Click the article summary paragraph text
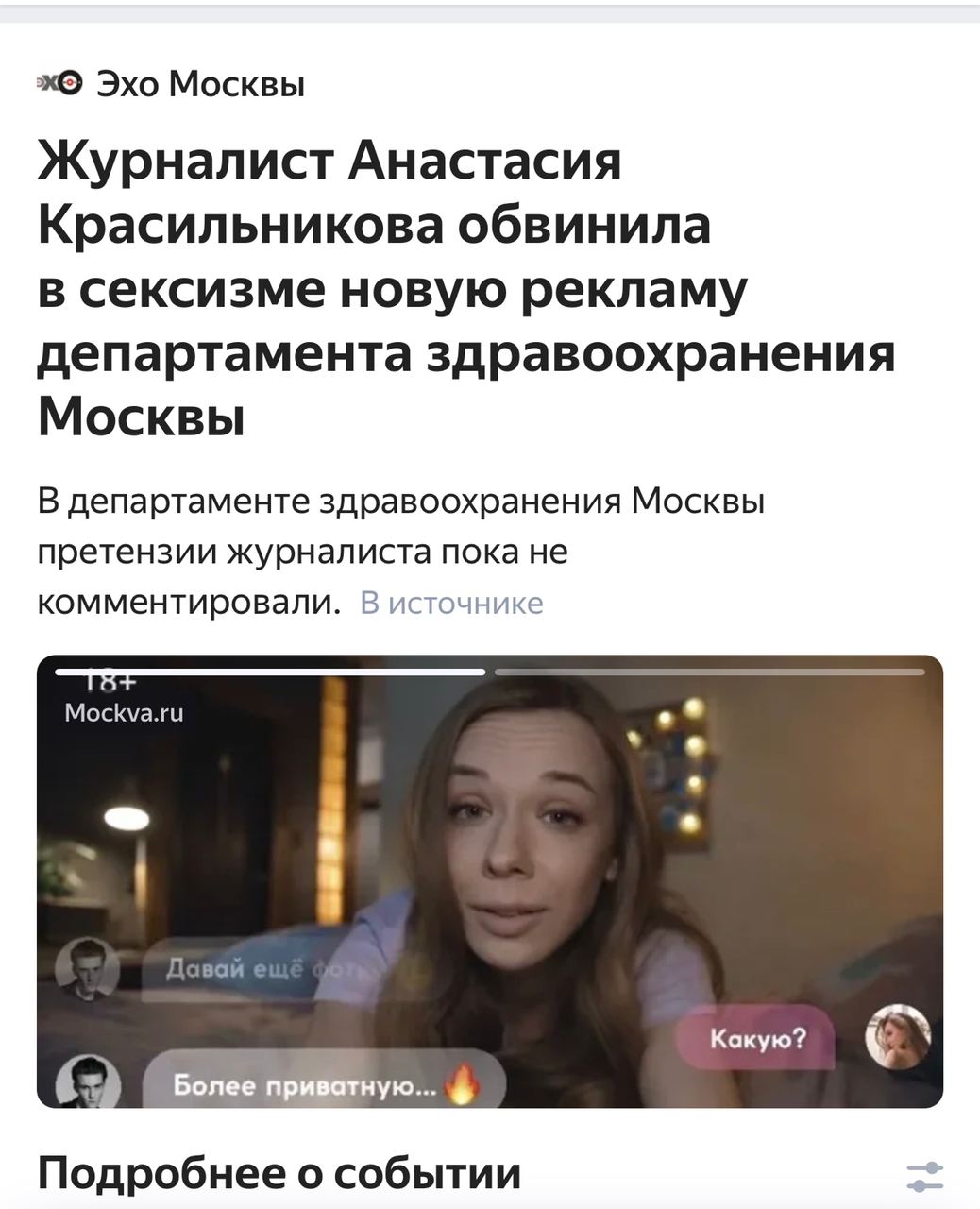The image size is (980, 1209). [400, 552]
